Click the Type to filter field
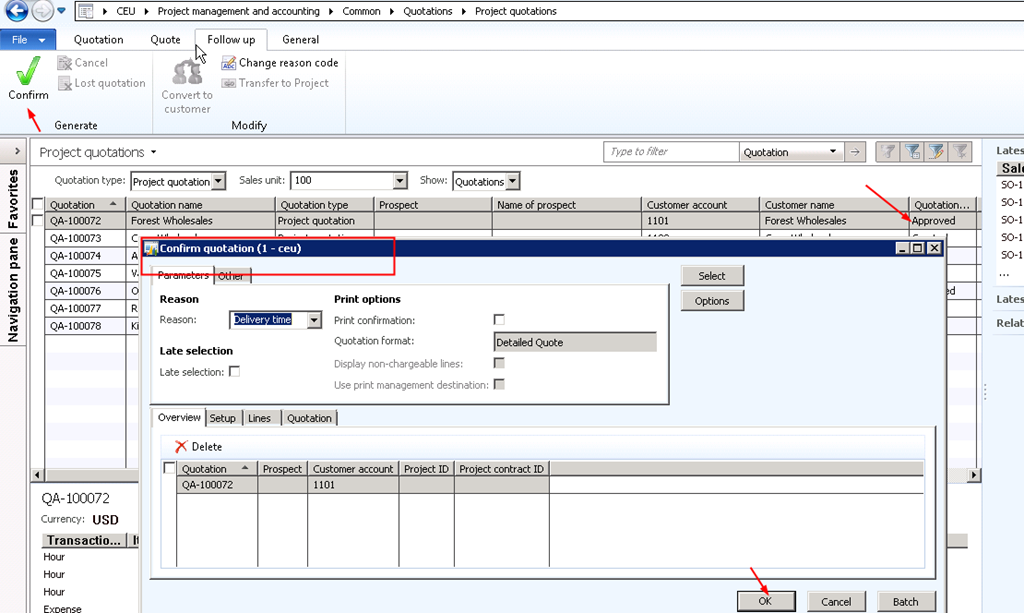This screenshot has height=613, width=1024. point(670,152)
